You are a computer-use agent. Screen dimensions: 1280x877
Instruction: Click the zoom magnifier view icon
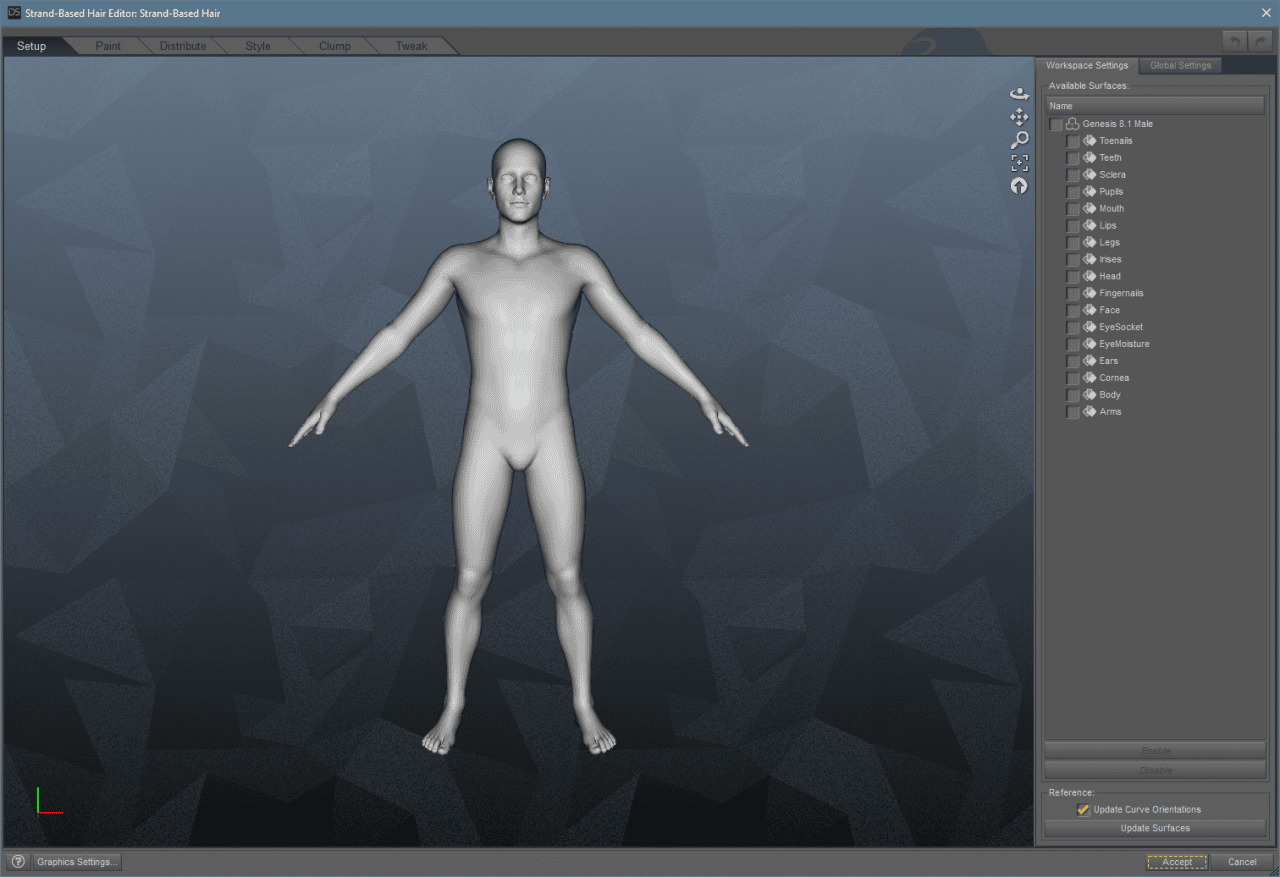point(1019,140)
